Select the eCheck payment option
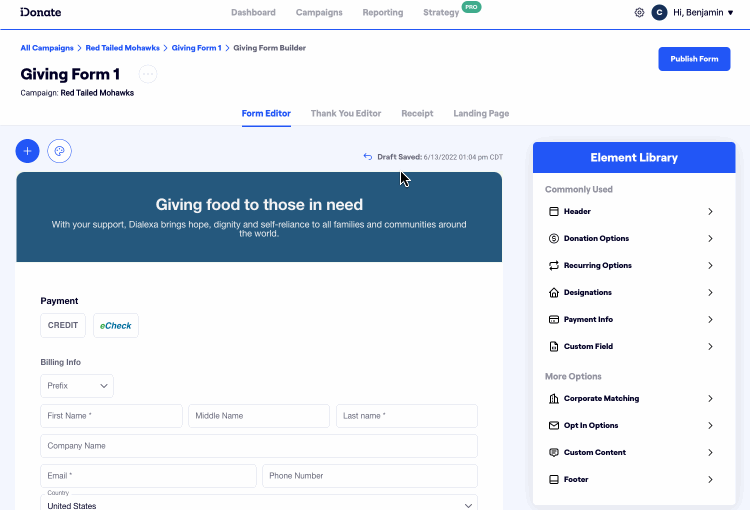This screenshot has height=510, width=750. pos(116,325)
